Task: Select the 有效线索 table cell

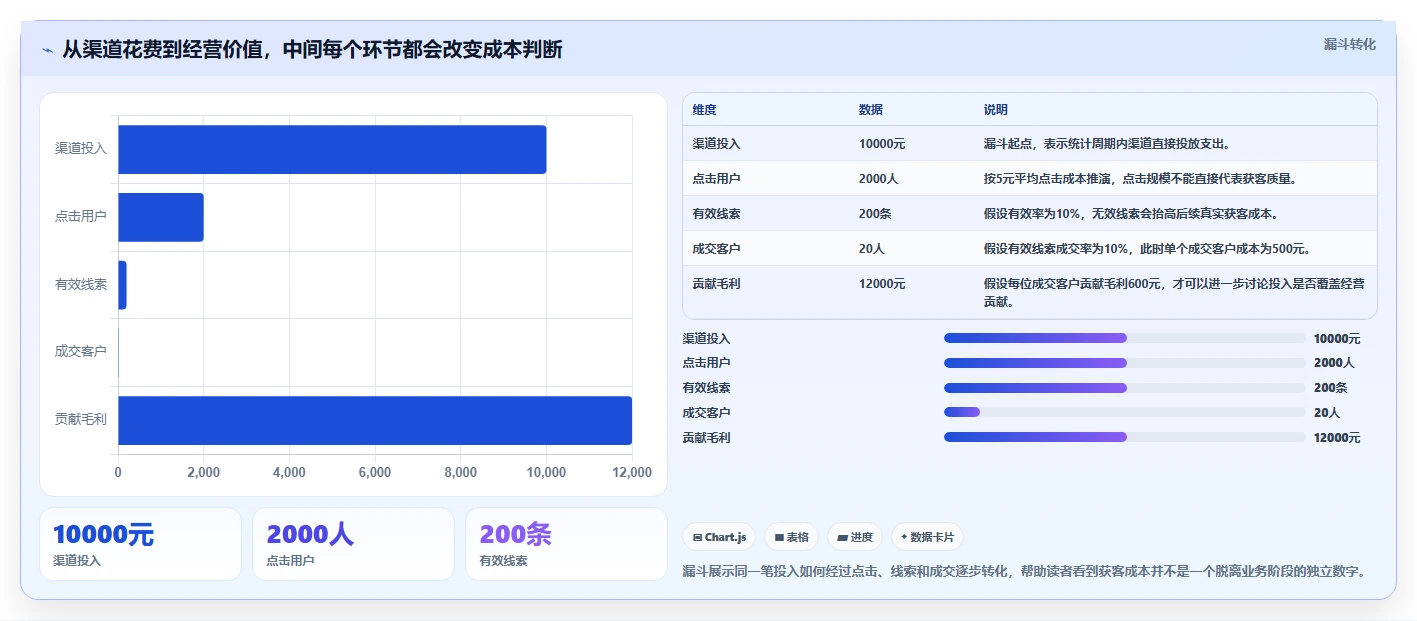Action: click(x=716, y=214)
